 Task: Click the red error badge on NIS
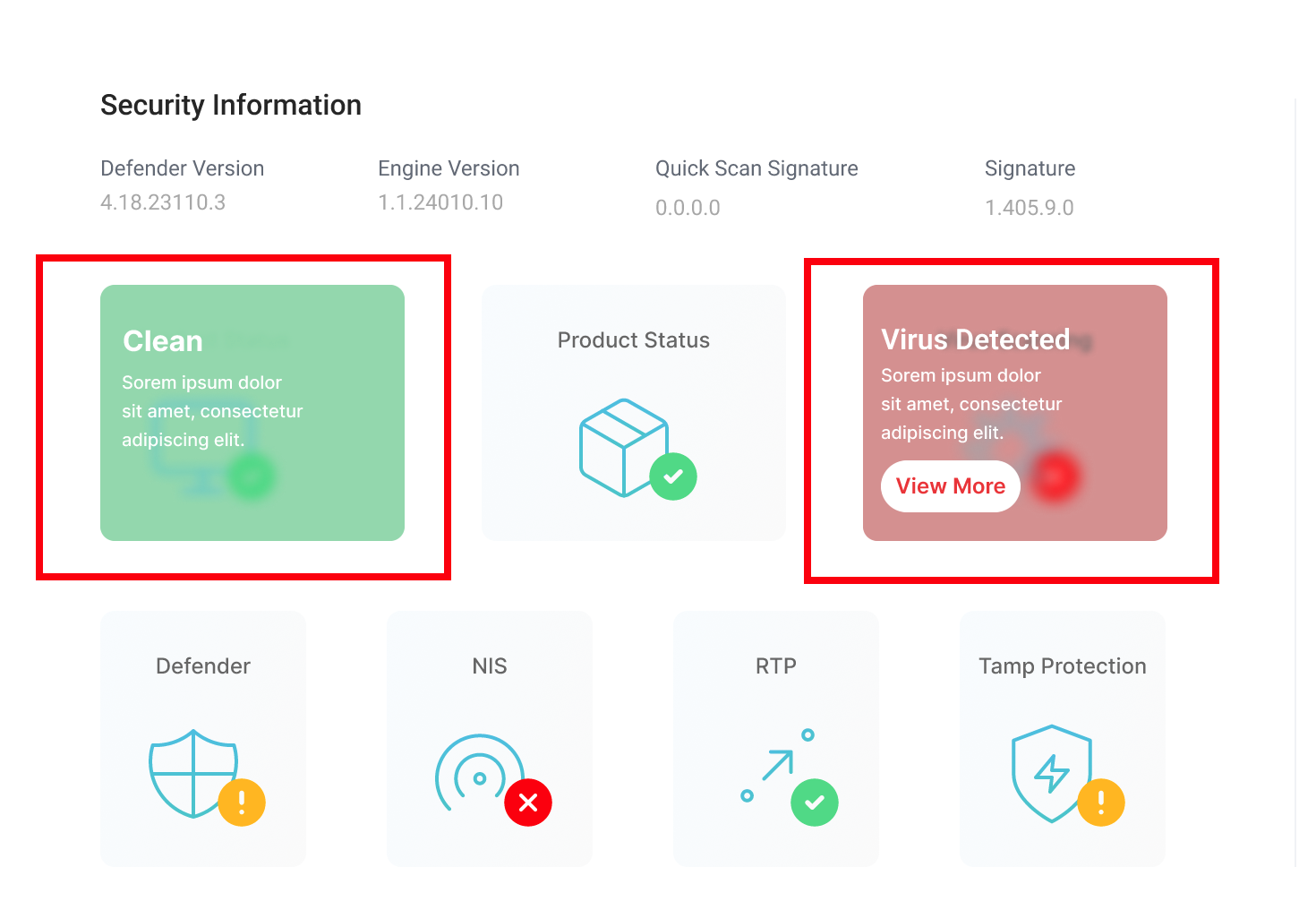tap(528, 803)
